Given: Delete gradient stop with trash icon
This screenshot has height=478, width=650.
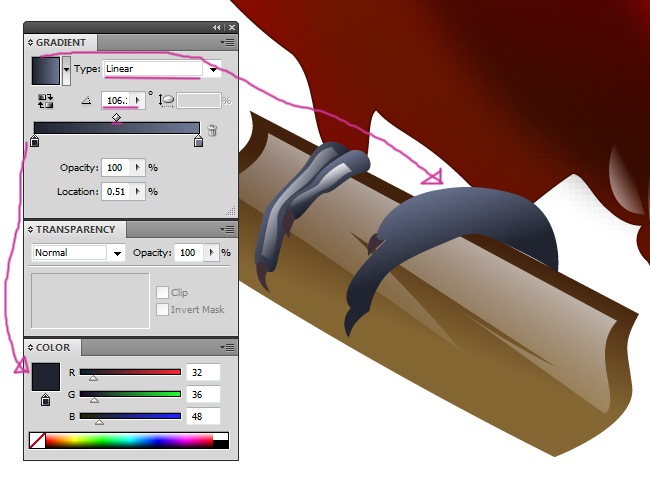Looking at the screenshot, I should (213, 130).
